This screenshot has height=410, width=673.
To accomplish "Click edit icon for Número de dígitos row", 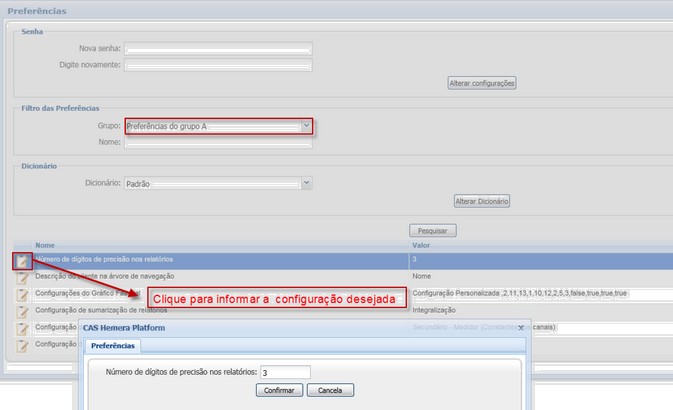I will (22, 261).
